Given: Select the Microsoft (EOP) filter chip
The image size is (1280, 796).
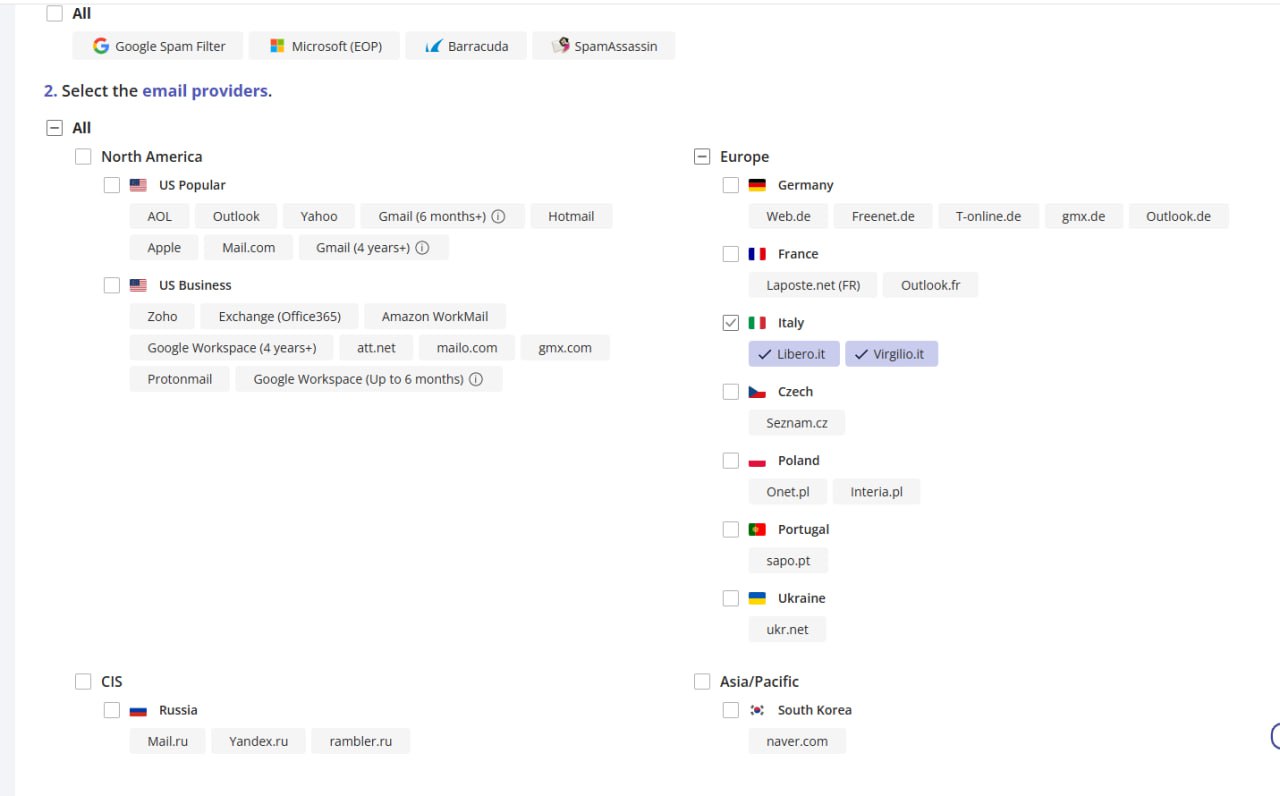Looking at the screenshot, I should pyautogui.click(x=324, y=46).
